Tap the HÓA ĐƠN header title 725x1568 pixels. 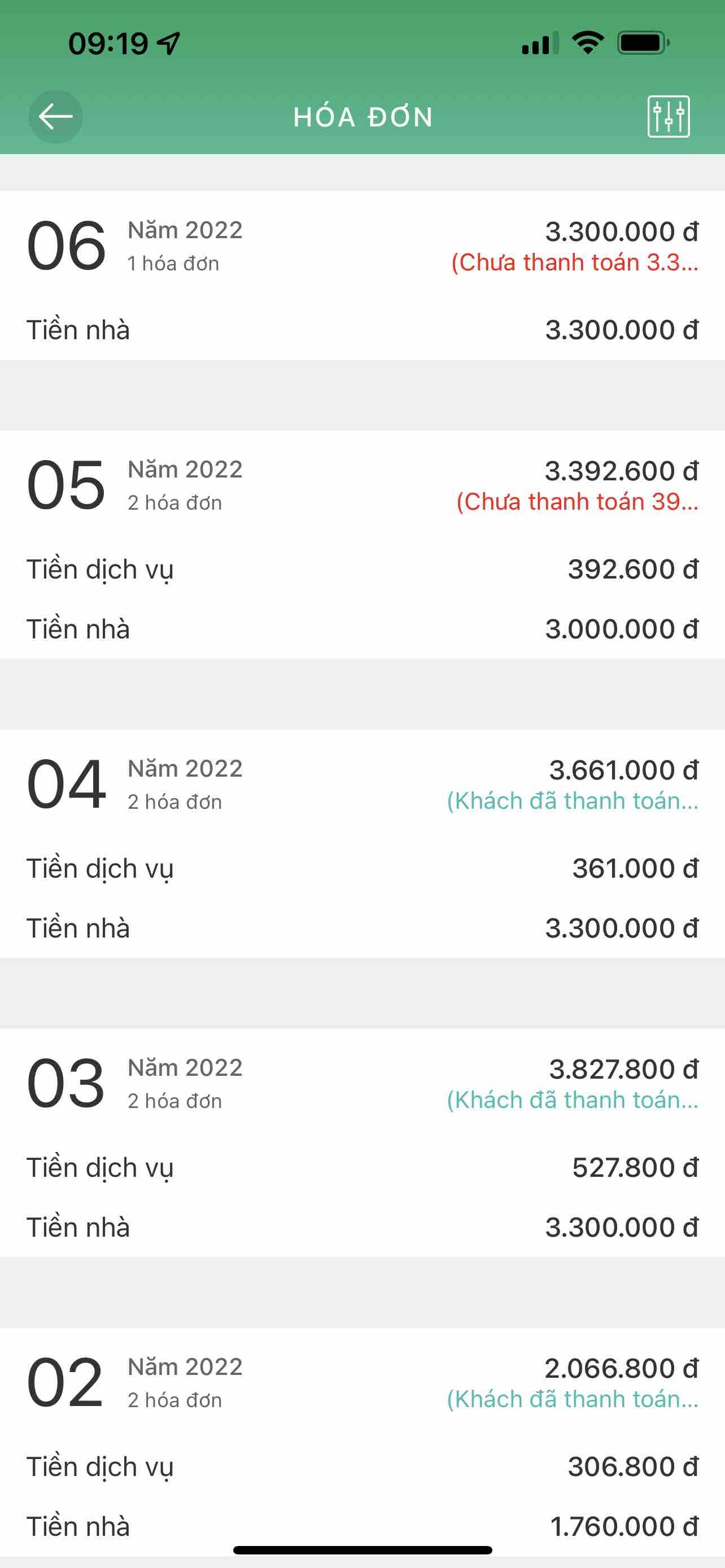pyautogui.click(x=363, y=117)
